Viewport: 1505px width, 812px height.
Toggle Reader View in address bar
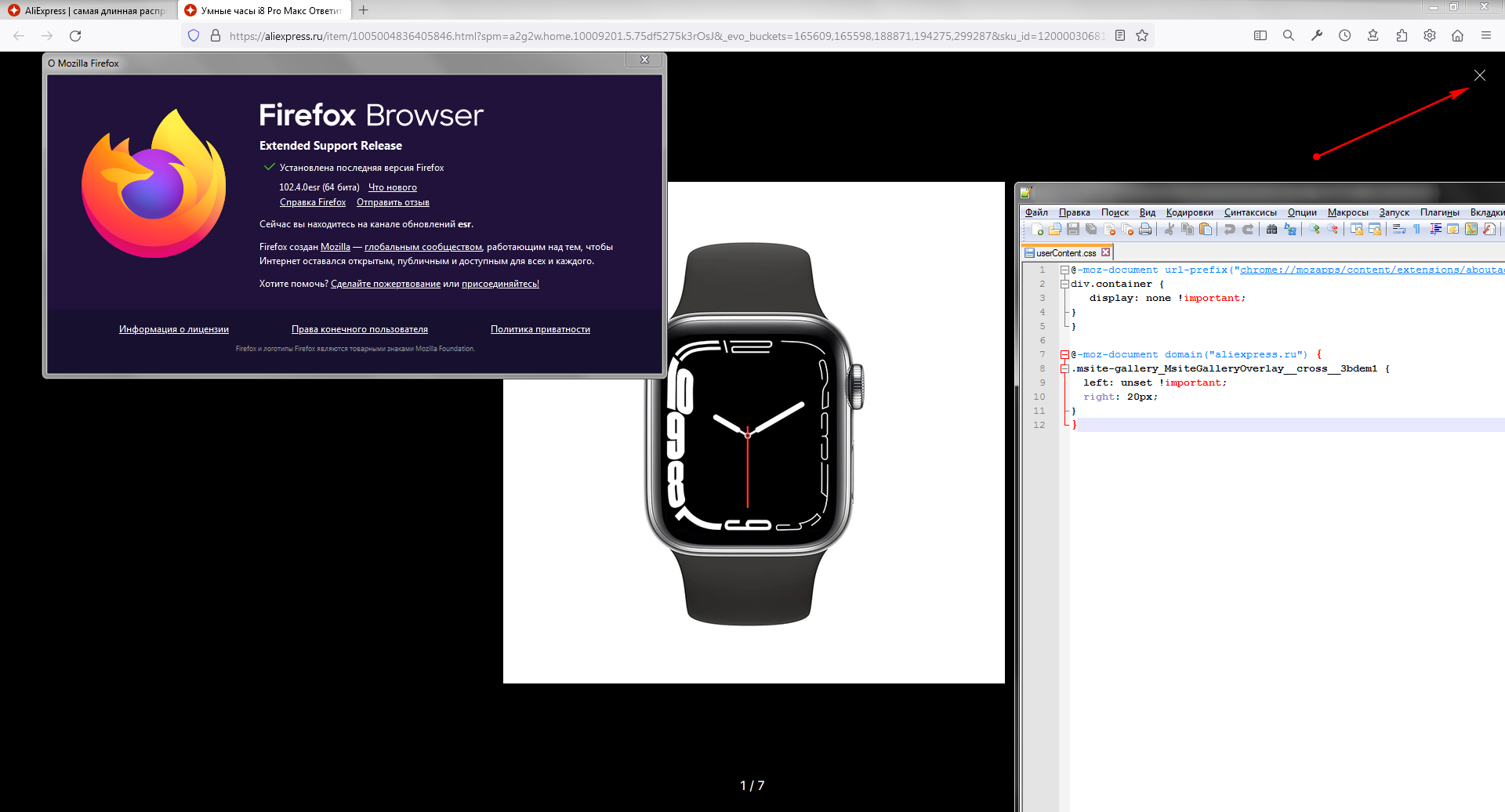coord(1120,36)
